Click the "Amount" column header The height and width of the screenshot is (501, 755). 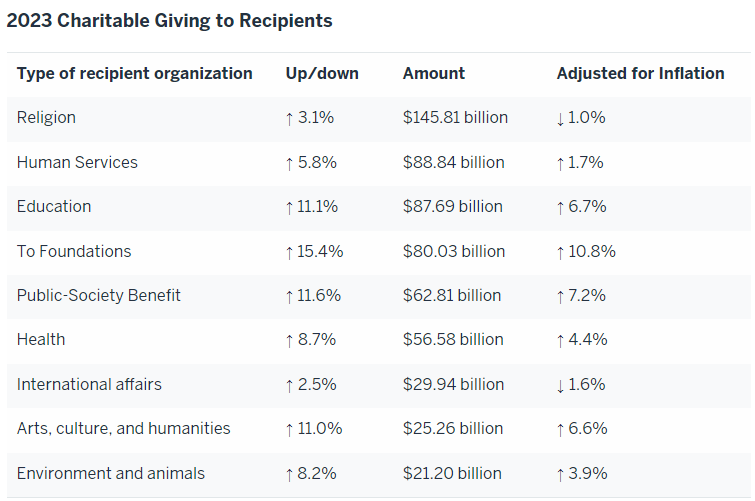point(434,73)
